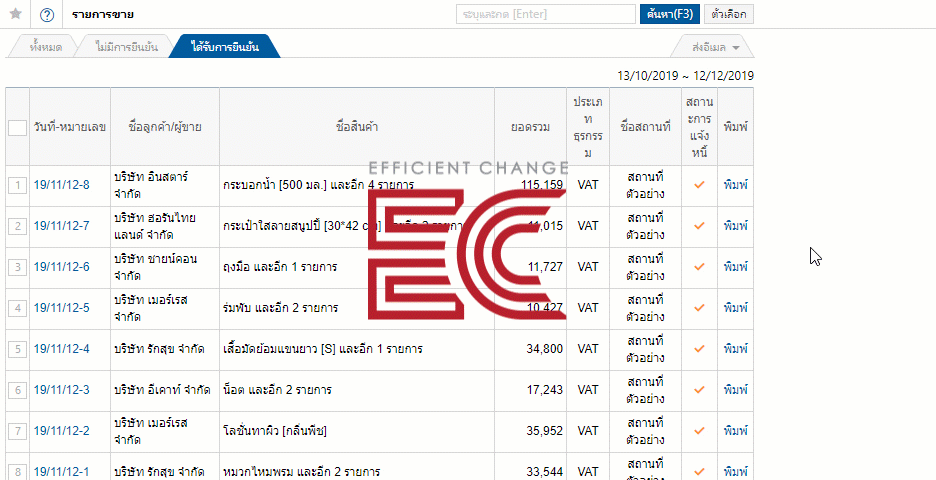Toggle the select-all header checkbox
This screenshot has height=480, width=936.
(17, 127)
